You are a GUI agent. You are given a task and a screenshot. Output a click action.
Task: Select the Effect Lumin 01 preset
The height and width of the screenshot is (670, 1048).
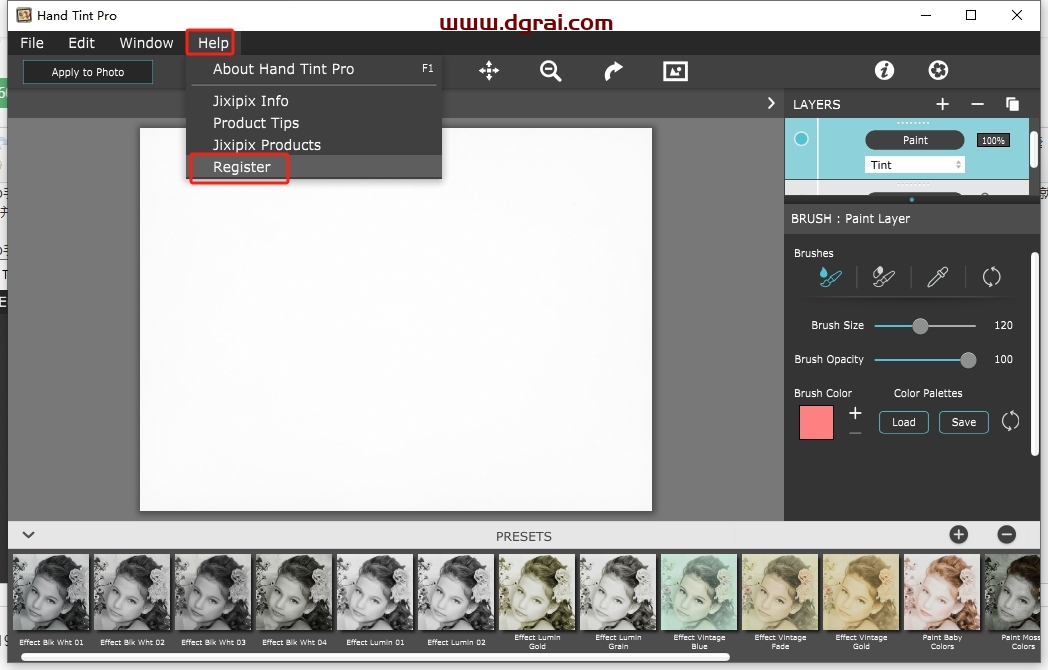375,600
